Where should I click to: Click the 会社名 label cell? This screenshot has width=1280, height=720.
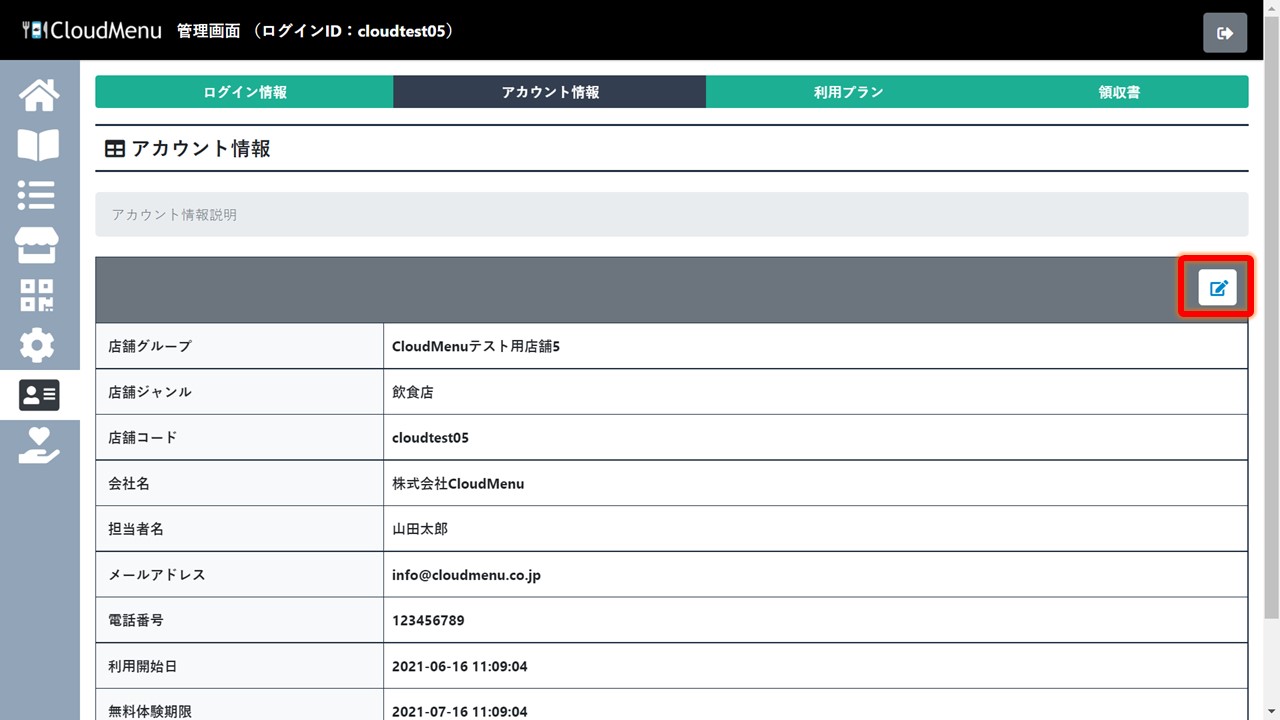point(240,484)
